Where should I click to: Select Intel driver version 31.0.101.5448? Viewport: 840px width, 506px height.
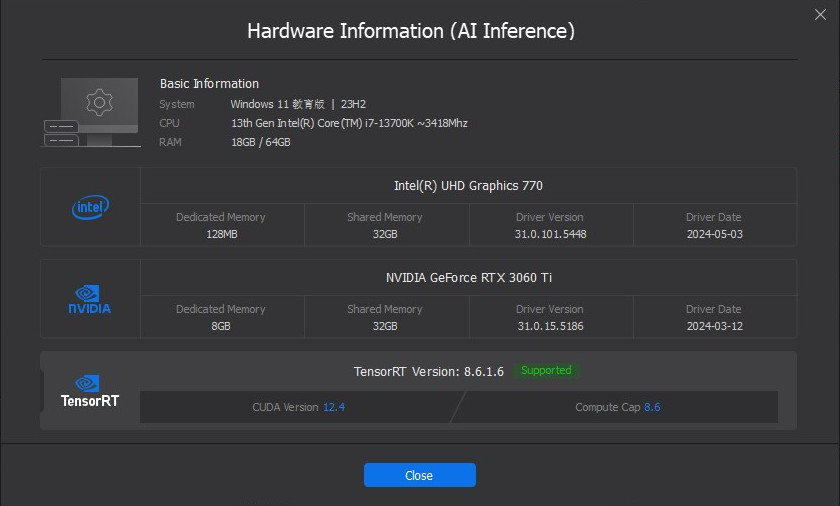pyautogui.click(x=550, y=234)
